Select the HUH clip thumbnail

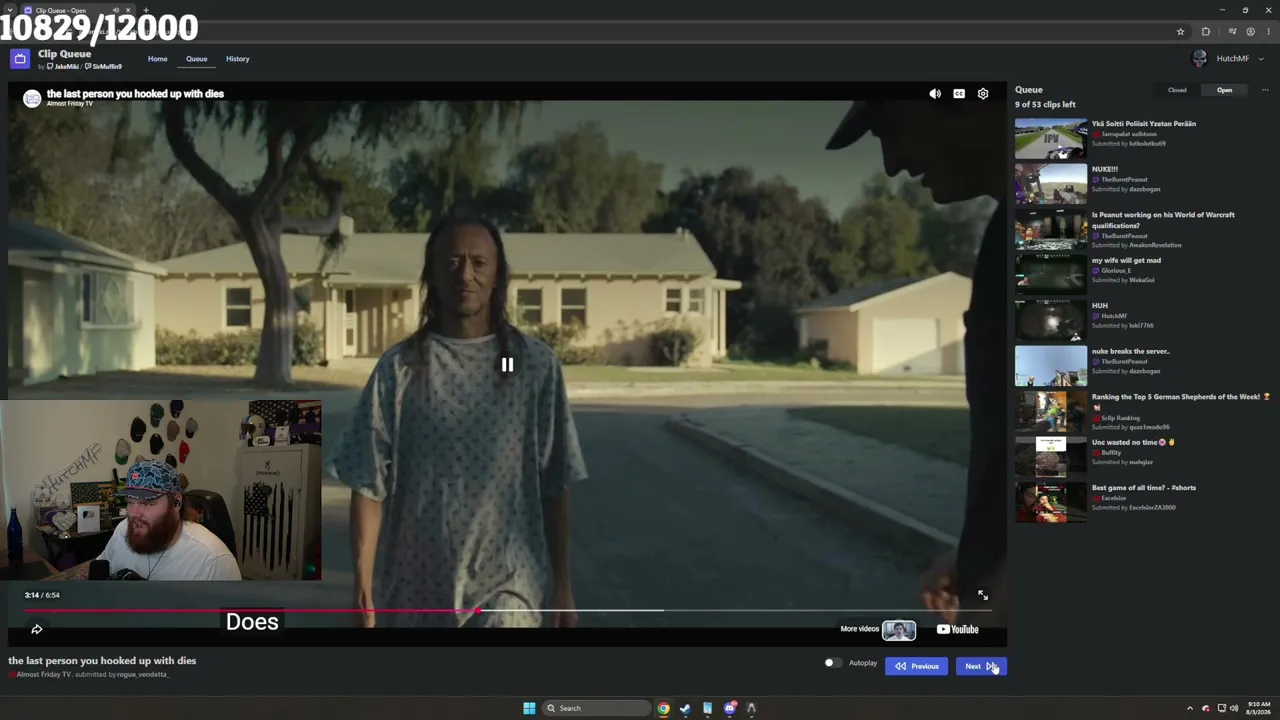coord(1051,321)
